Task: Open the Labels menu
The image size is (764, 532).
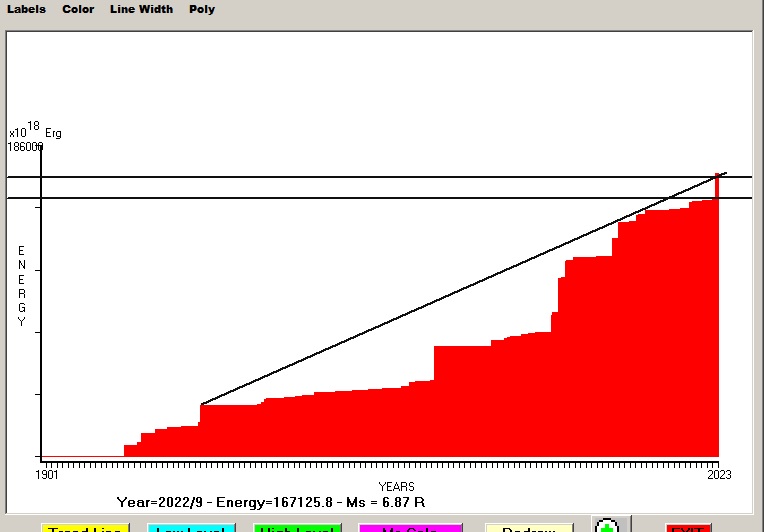Action: (x=26, y=9)
